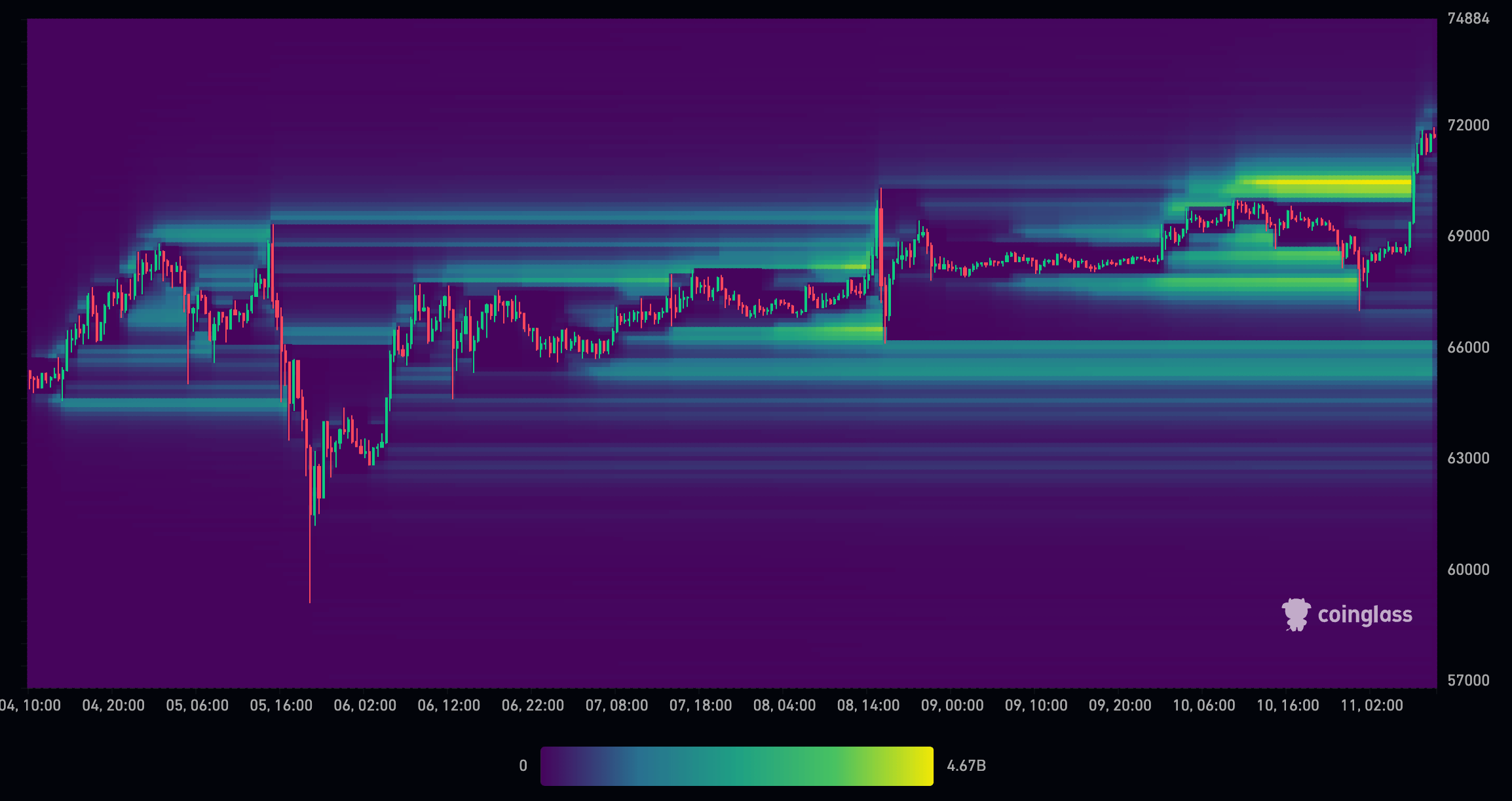Click the latest candle near 72000
The image size is (1512, 801).
pos(1433,133)
